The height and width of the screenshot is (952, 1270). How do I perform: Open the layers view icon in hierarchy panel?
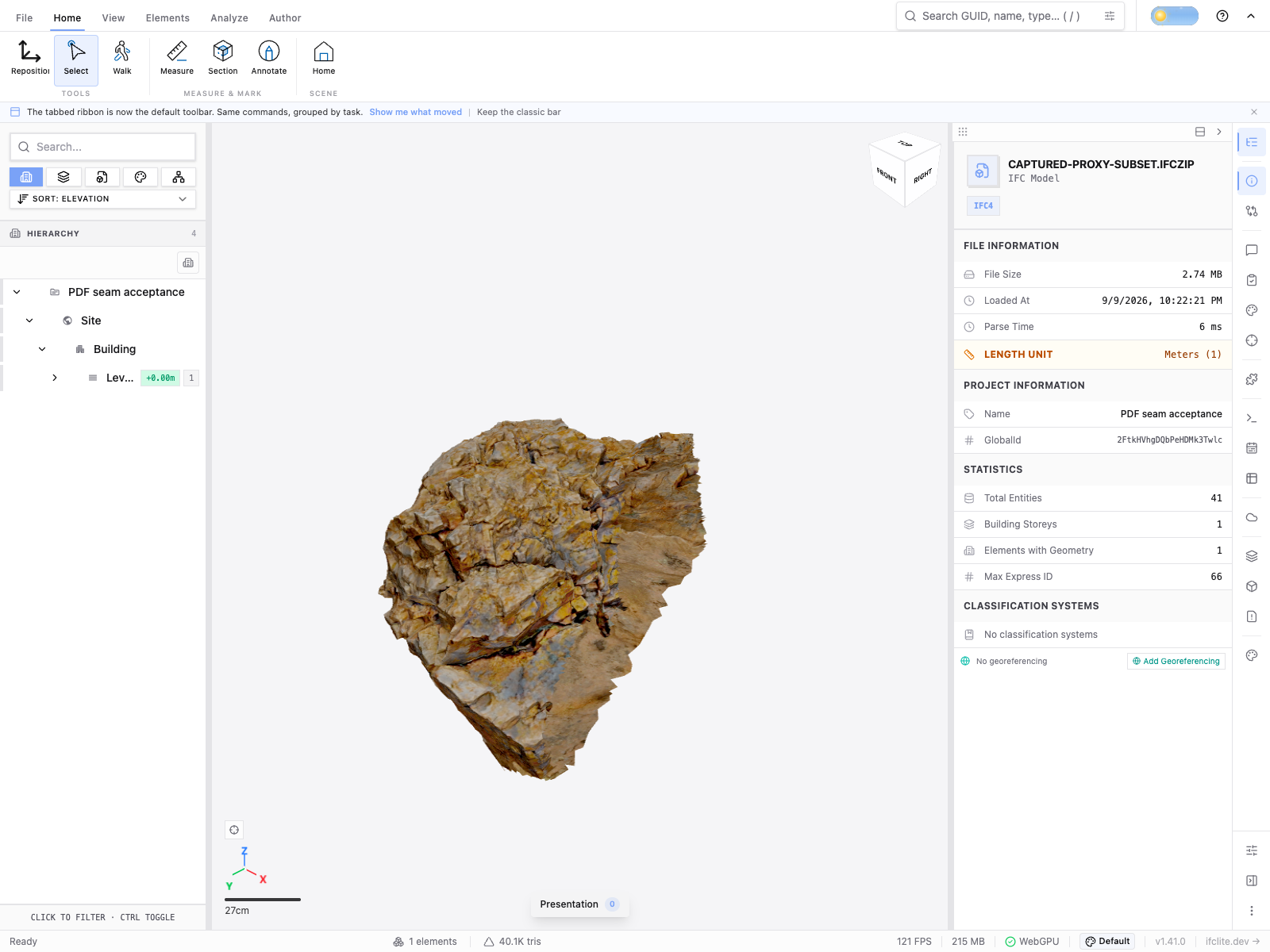[x=64, y=177]
